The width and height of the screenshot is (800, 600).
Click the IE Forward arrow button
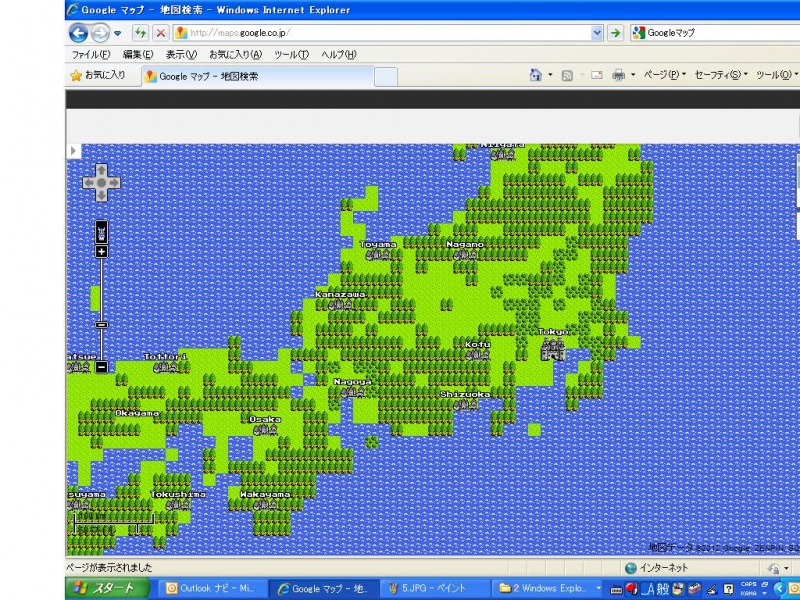[100, 34]
